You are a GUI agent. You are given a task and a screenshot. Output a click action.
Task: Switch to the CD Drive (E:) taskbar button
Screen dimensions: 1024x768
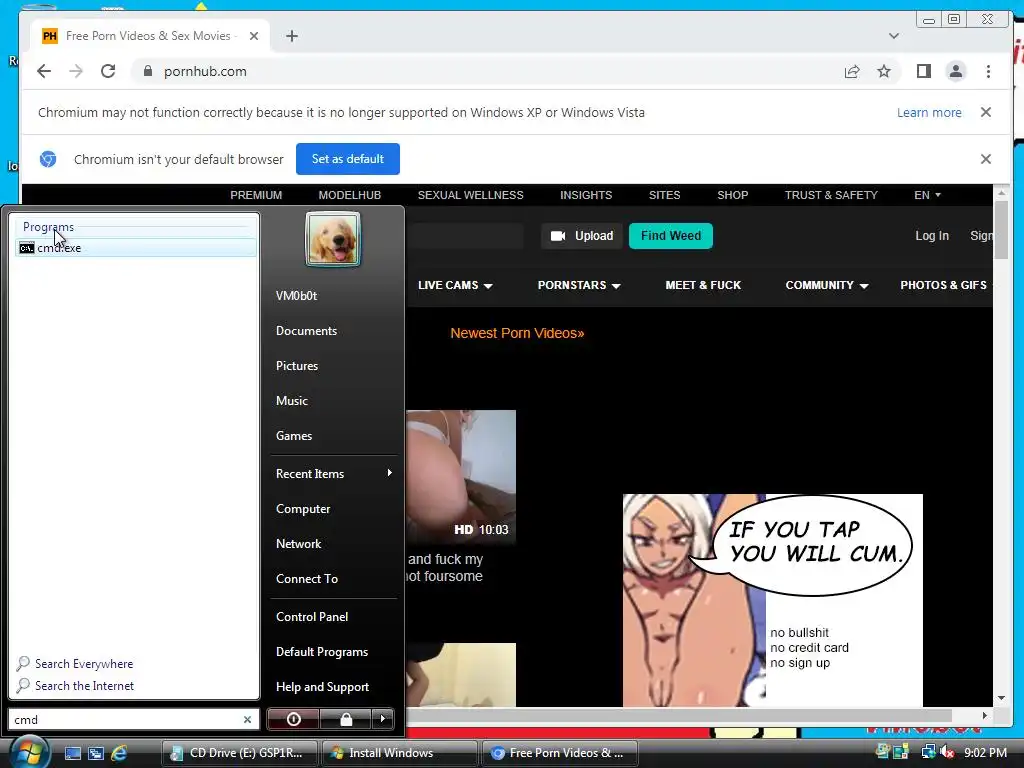tap(239, 753)
